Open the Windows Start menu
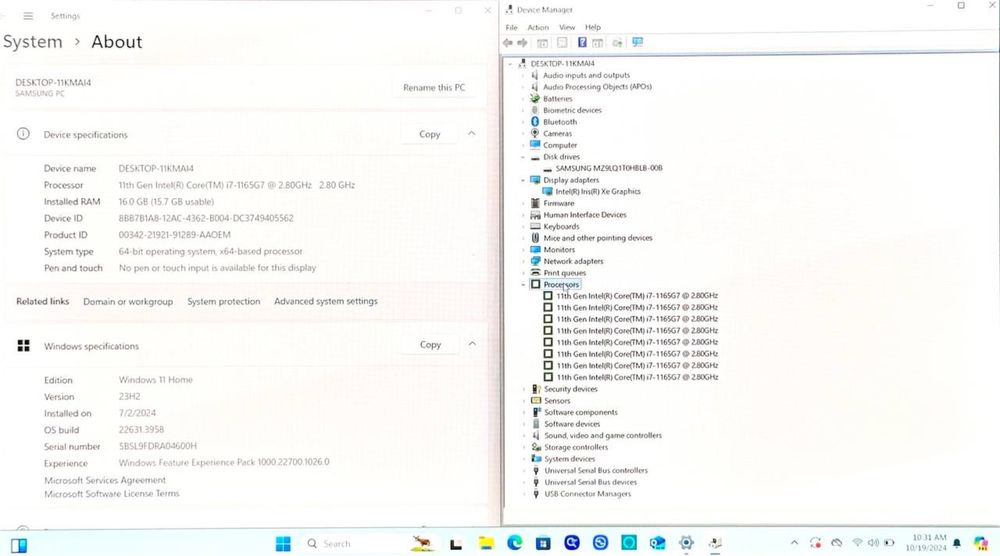Screen dimensions: 1000x556 pyautogui.click(x=283, y=543)
